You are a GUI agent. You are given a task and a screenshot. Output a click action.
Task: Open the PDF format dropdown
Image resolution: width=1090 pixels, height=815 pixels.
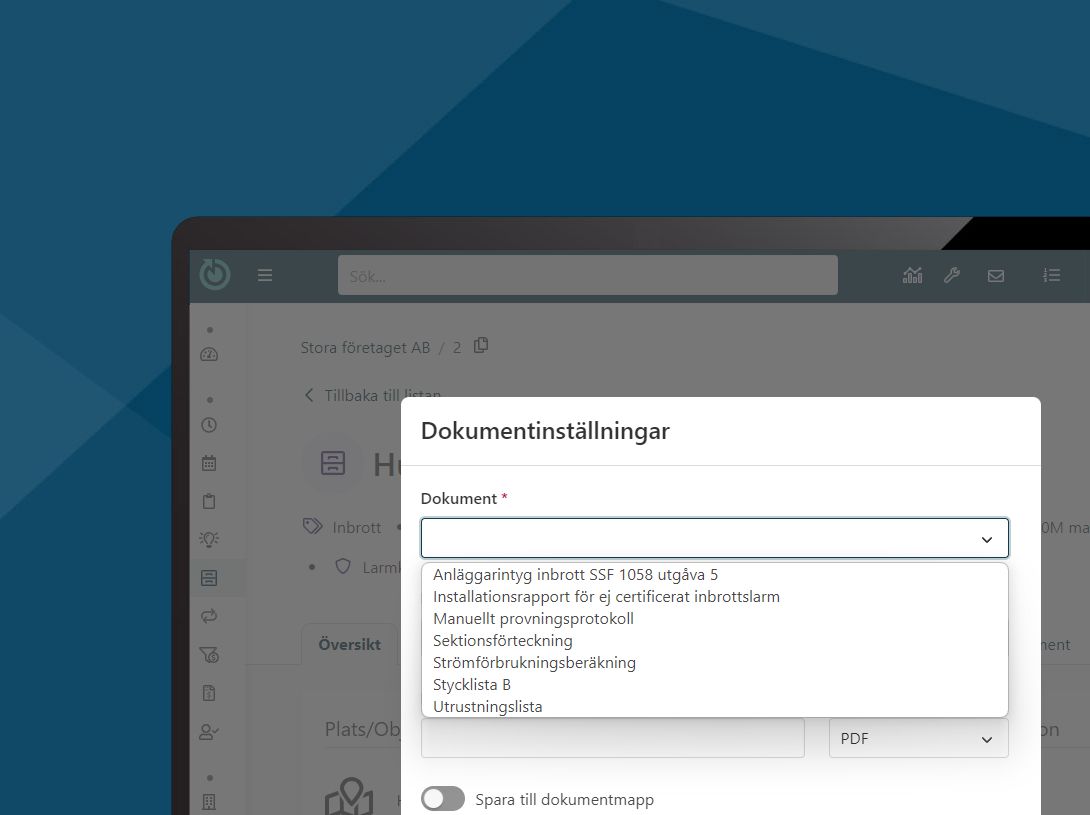click(918, 739)
